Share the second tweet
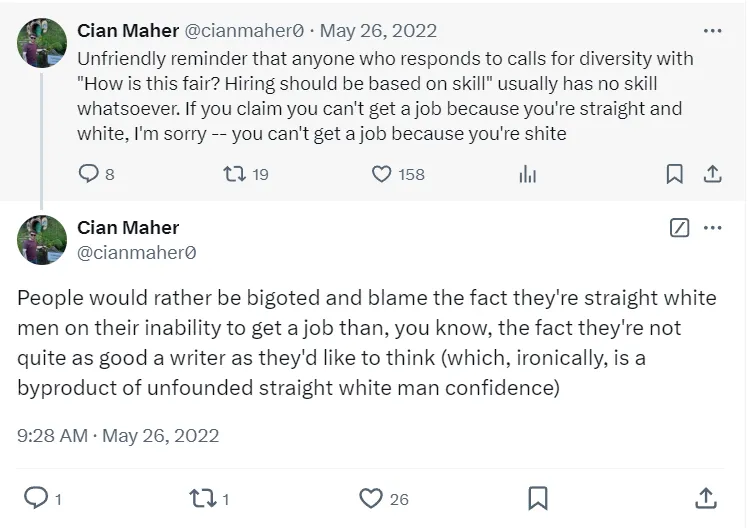The width and height of the screenshot is (750, 528). click(704, 497)
